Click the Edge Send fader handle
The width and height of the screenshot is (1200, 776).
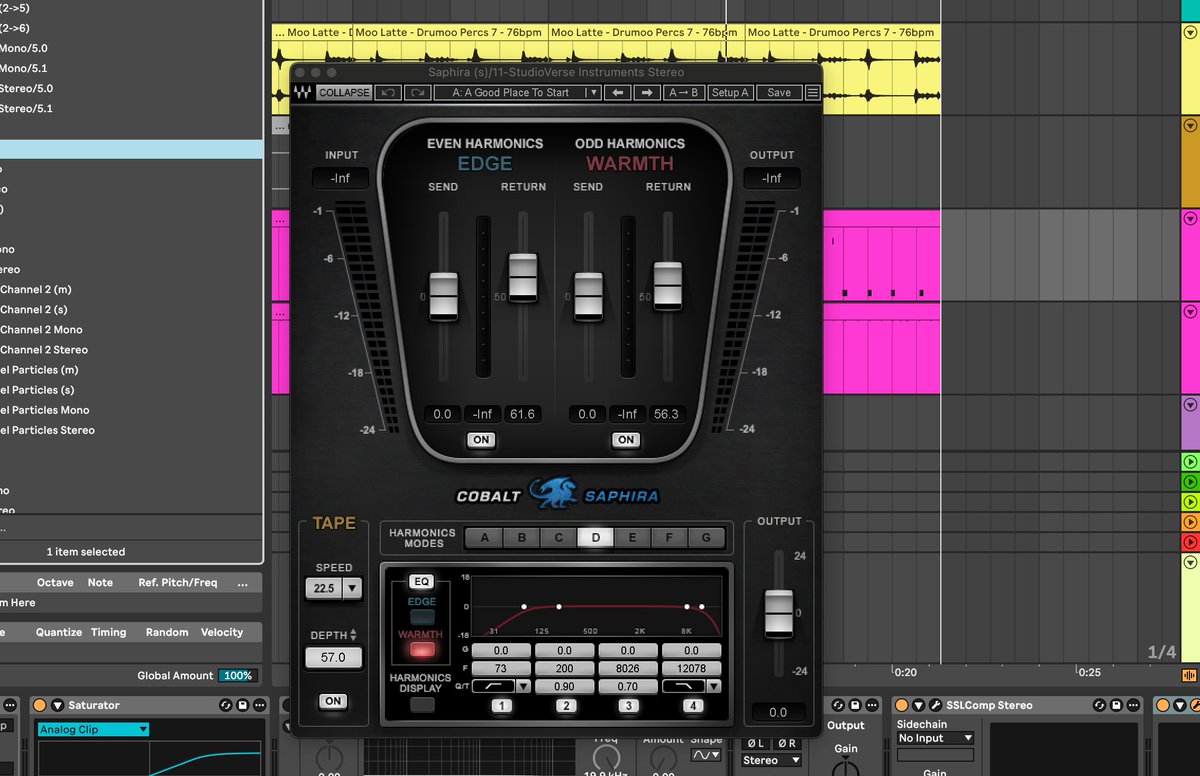pyautogui.click(x=443, y=296)
